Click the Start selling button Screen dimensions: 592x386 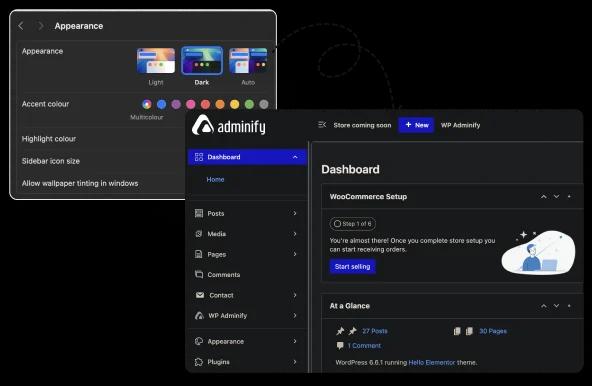pyautogui.click(x=352, y=267)
